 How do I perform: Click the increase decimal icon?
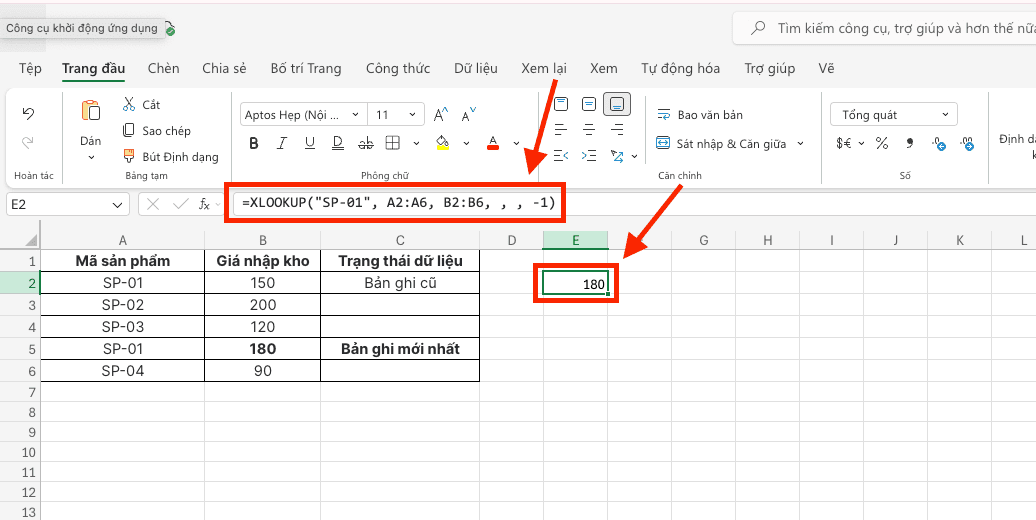[938, 143]
